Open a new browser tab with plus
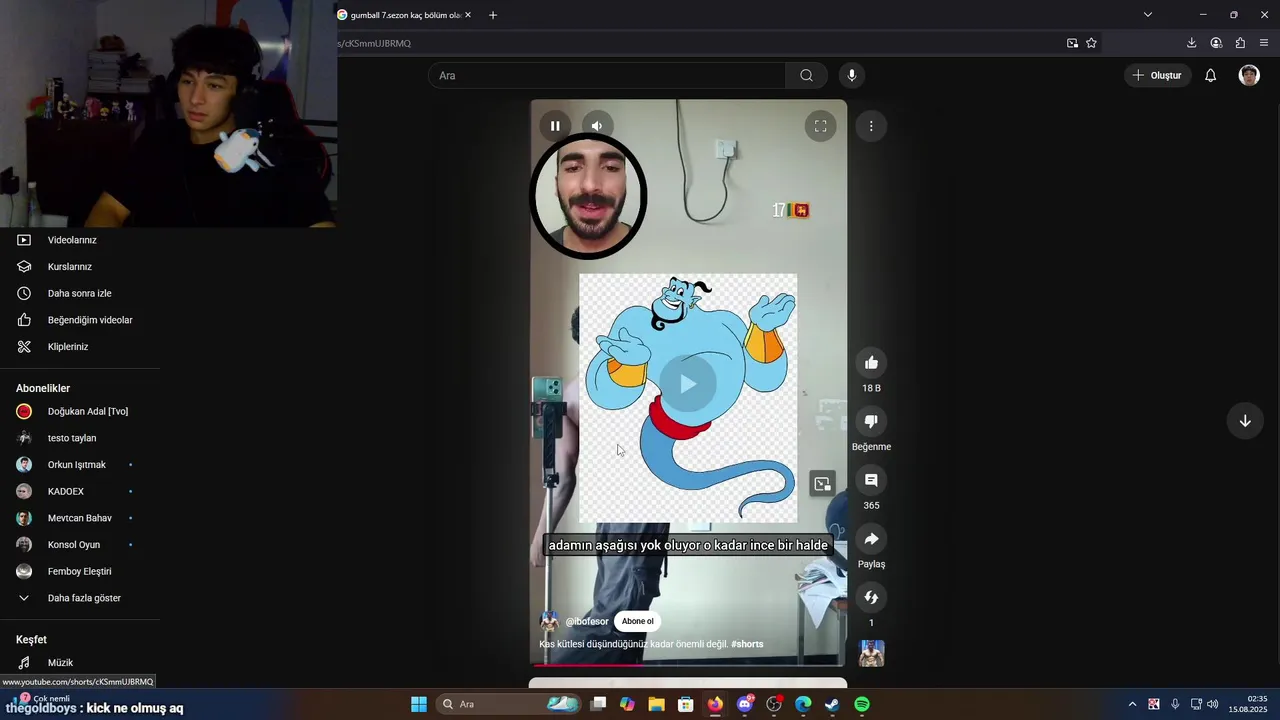1280x720 pixels. [492, 15]
